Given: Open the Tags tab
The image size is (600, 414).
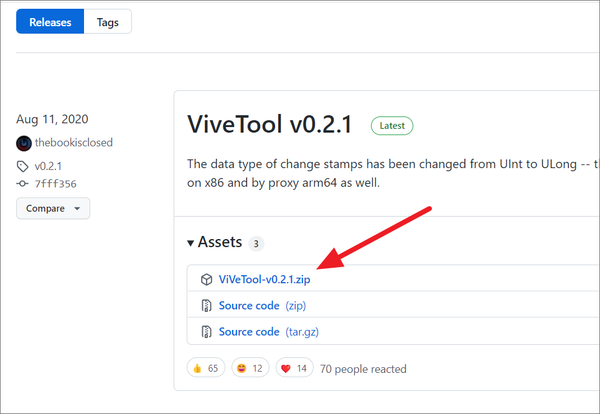Looking at the screenshot, I should point(106,21).
